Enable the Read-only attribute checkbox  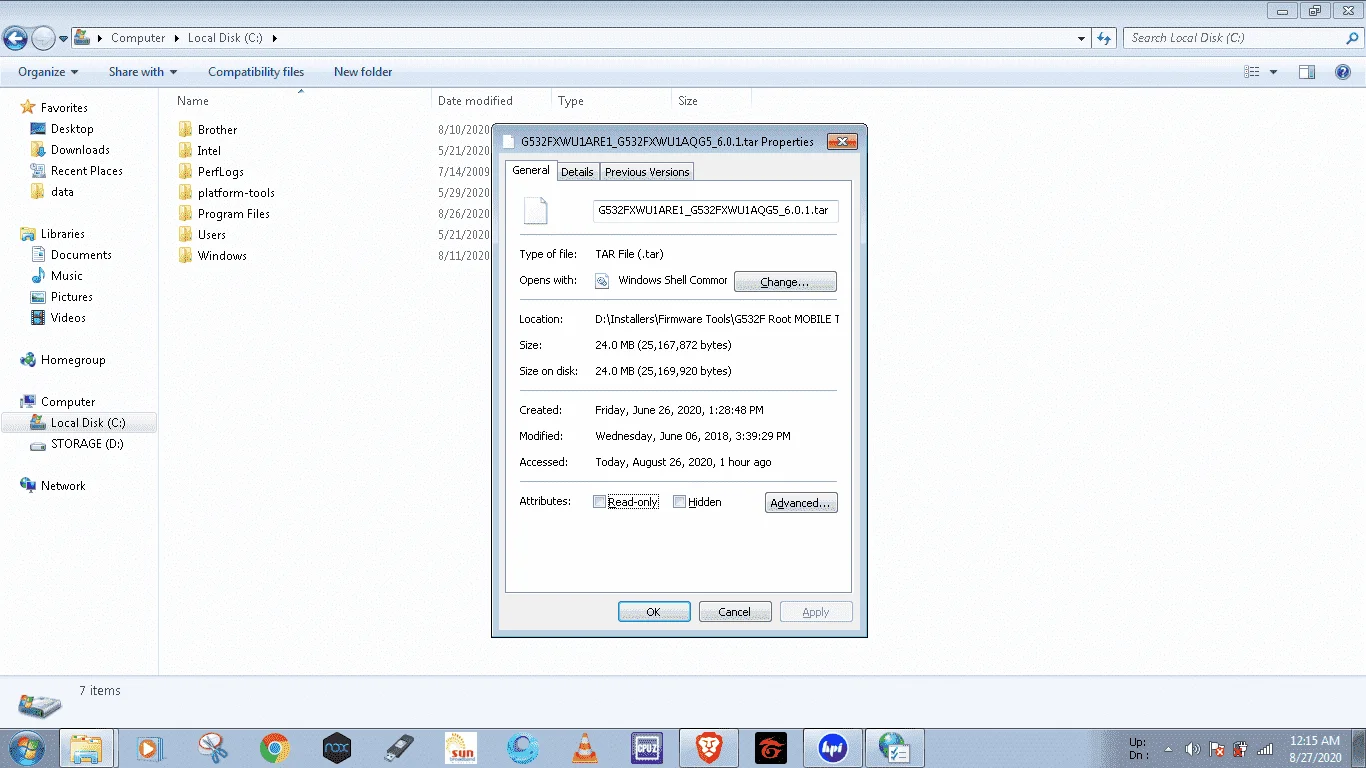(600, 502)
